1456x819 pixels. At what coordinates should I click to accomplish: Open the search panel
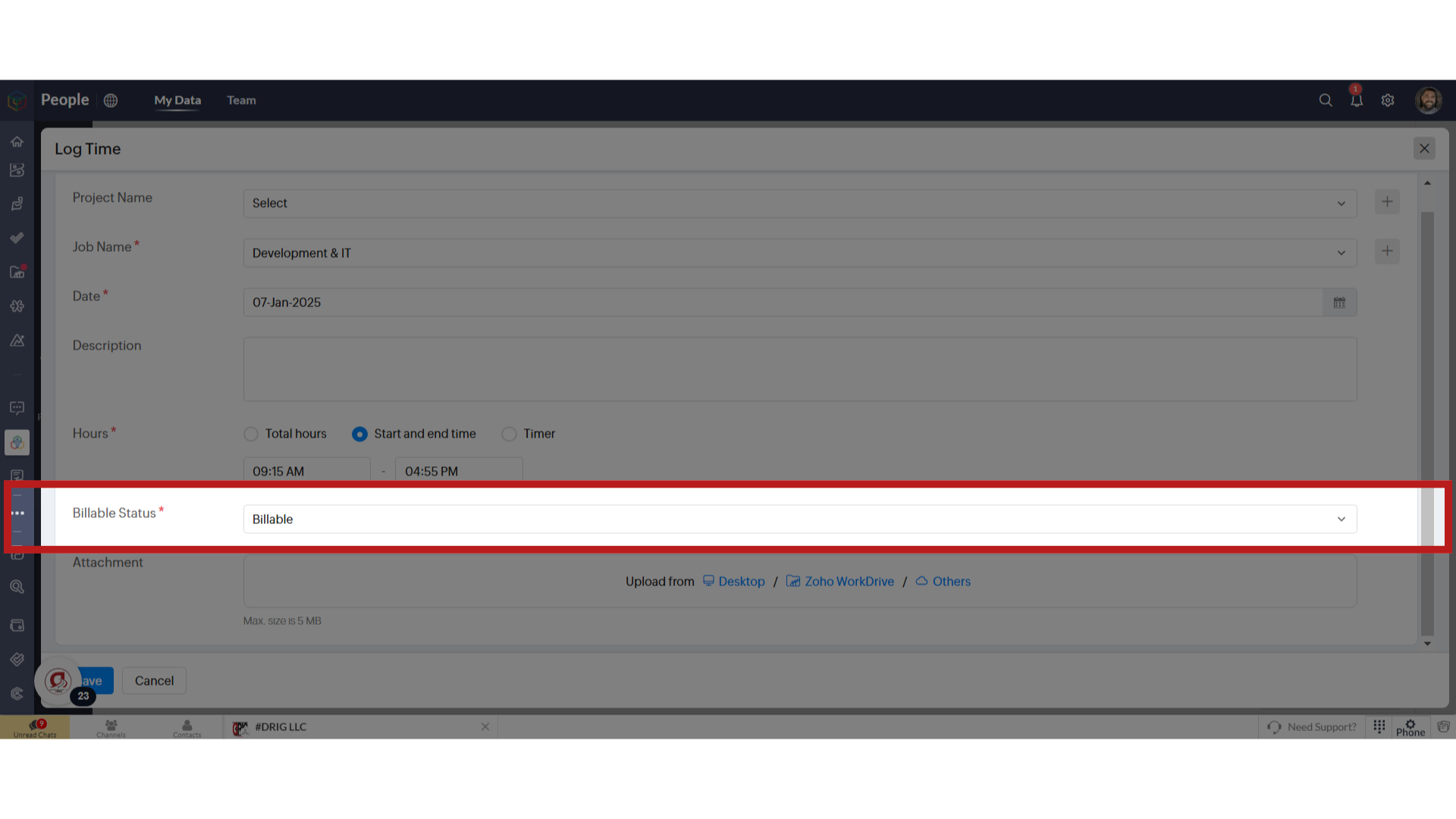[1325, 99]
